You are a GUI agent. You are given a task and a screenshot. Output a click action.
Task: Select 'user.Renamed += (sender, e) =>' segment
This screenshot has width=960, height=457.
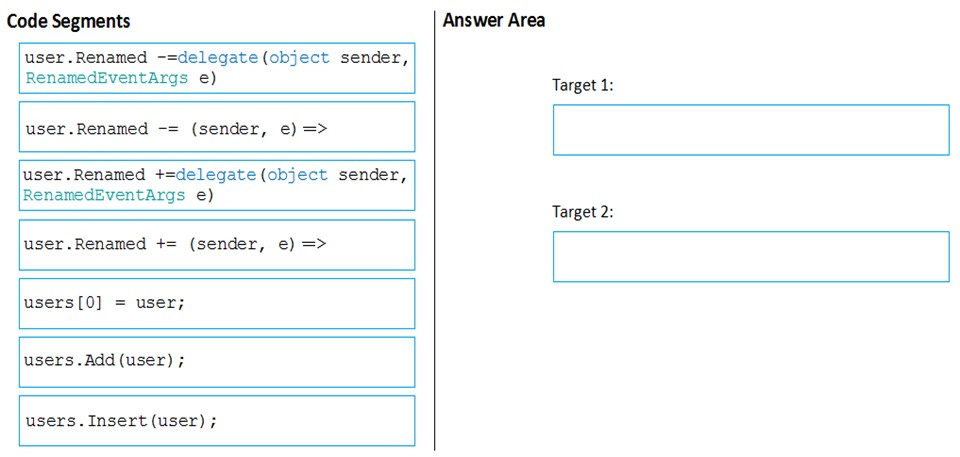click(x=217, y=244)
